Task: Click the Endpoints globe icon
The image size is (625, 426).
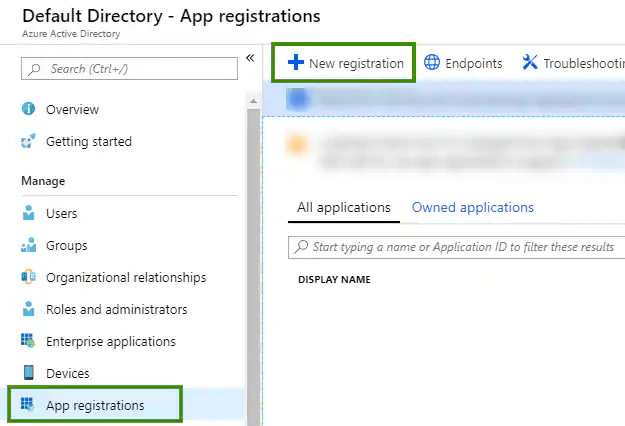Action: point(432,63)
